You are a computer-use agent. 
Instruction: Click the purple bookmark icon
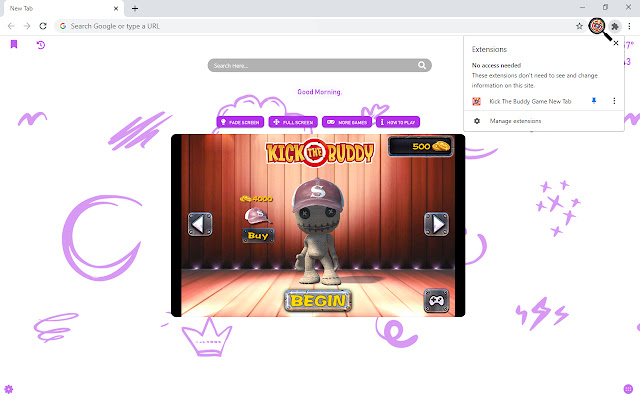[14, 44]
